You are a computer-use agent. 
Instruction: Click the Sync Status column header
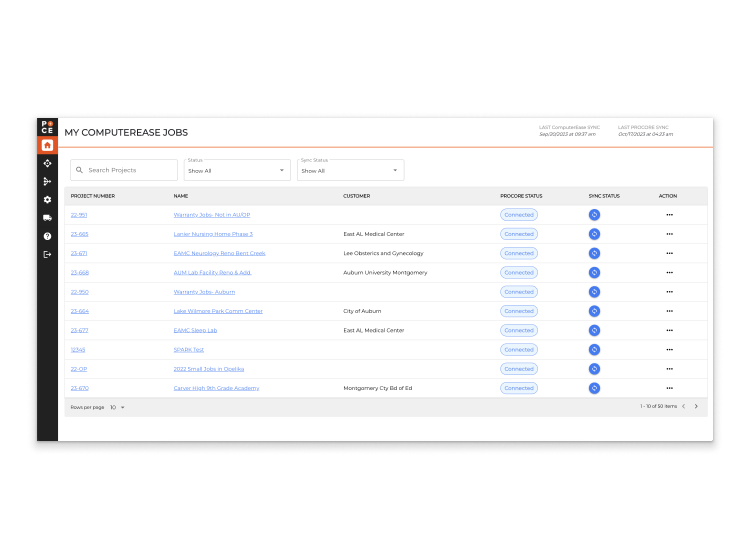(x=604, y=196)
